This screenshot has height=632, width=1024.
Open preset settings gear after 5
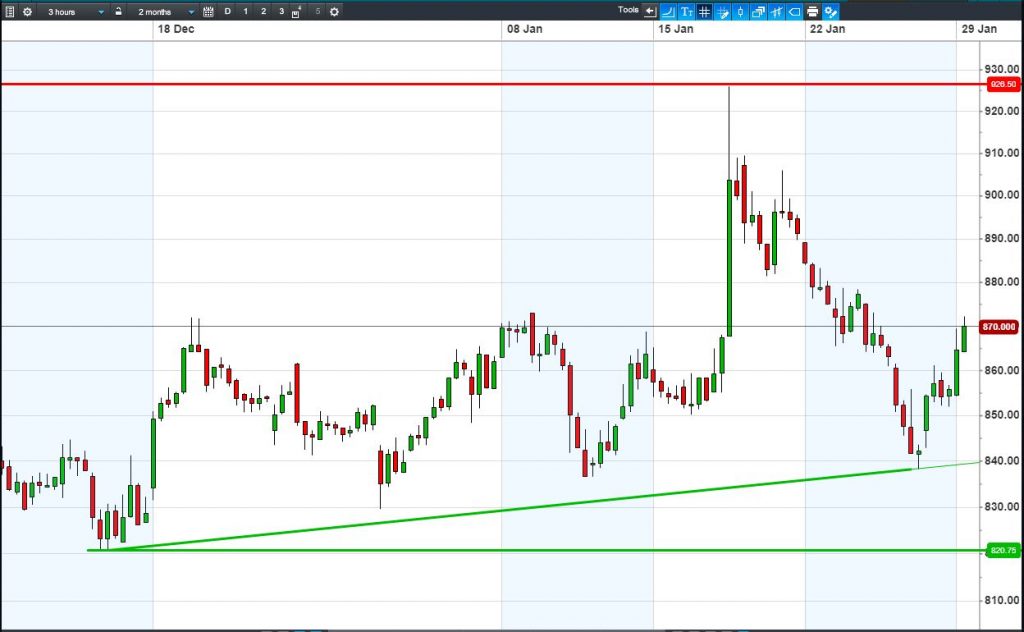(x=334, y=11)
